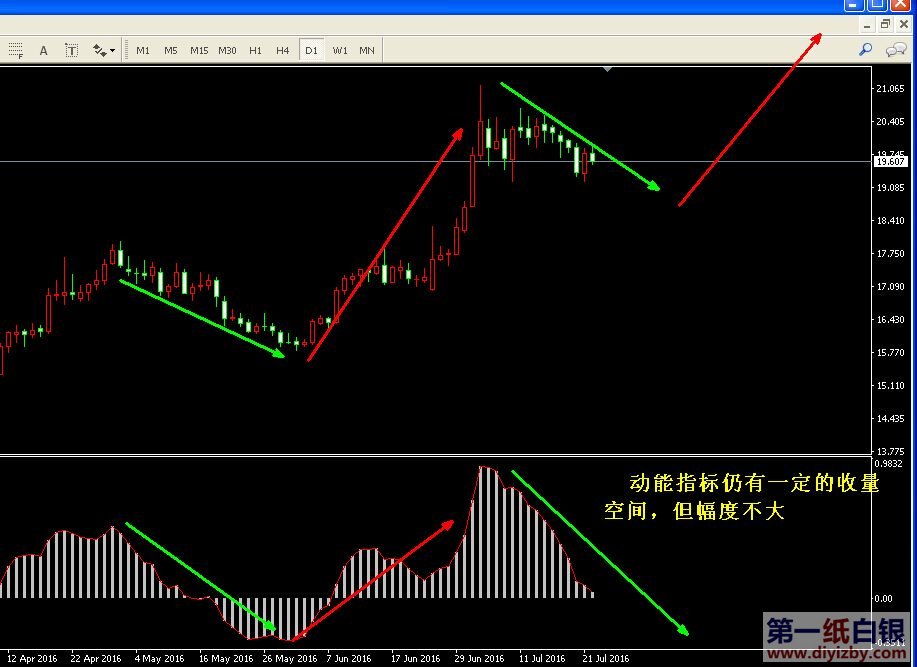Open the Arrows objects dropdown
Screen dimensions: 917x667
104,50
